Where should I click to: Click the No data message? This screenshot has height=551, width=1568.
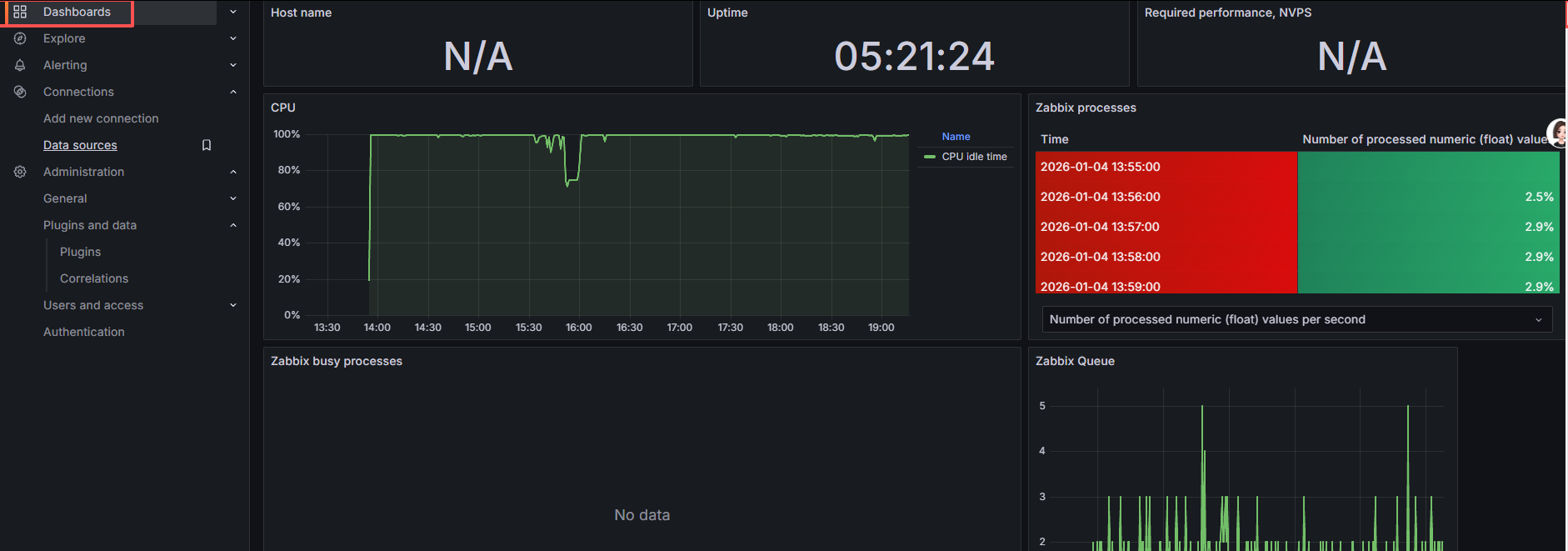coord(642,515)
